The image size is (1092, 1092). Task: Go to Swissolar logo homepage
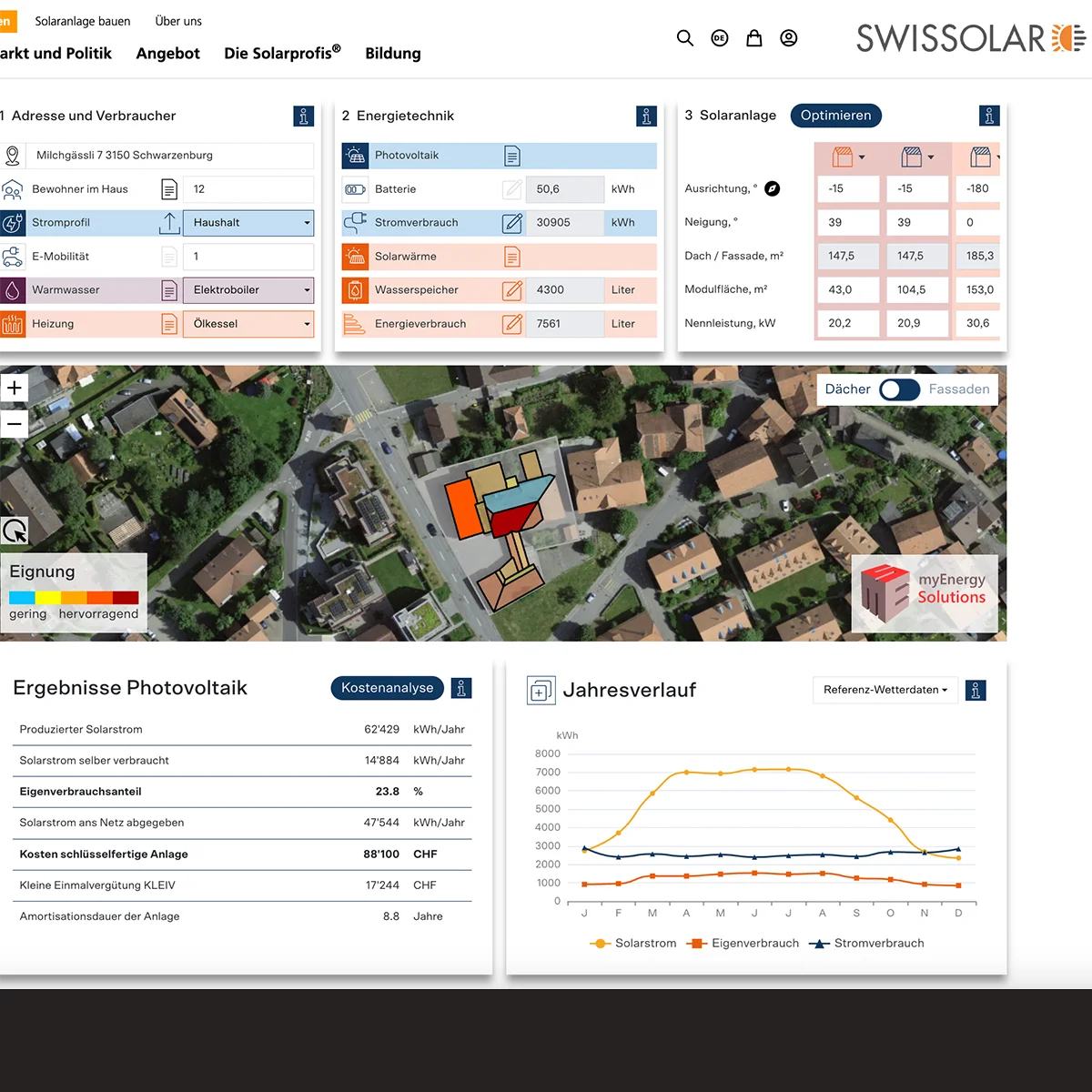[971, 38]
